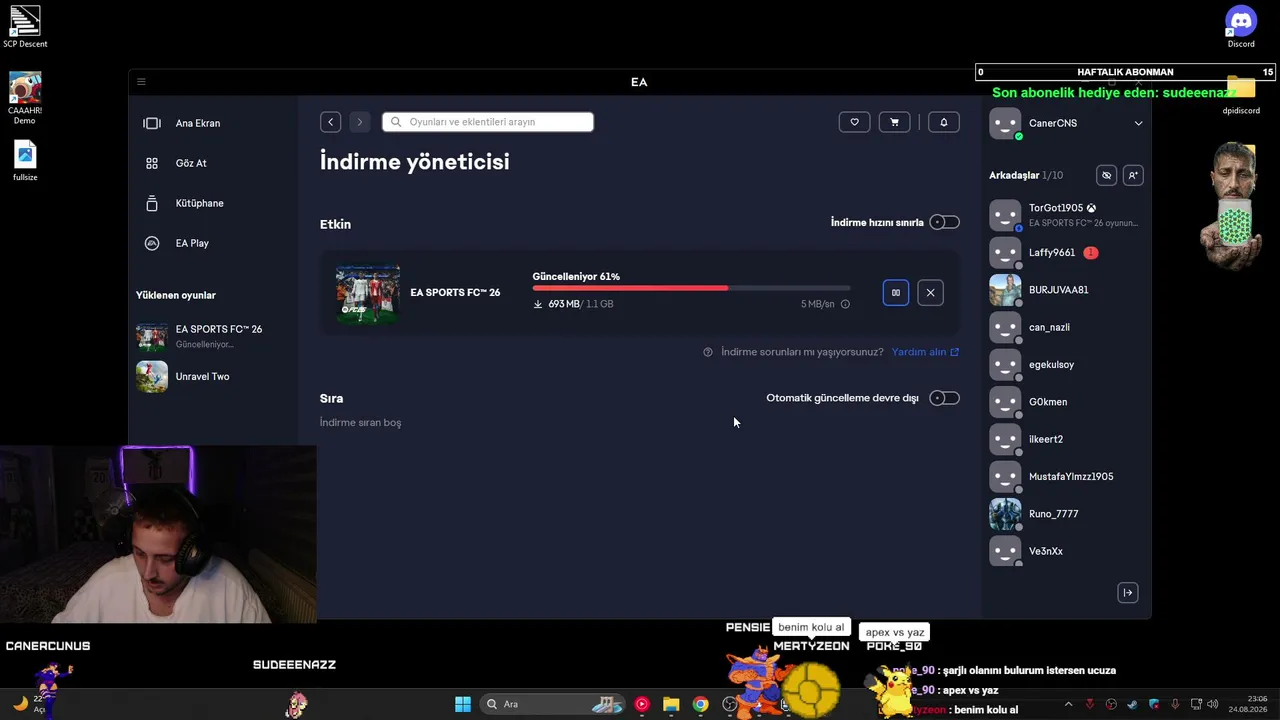This screenshot has height=720, width=1280.
Task: Collapse the friends panel arrow button
Action: click(x=1128, y=593)
